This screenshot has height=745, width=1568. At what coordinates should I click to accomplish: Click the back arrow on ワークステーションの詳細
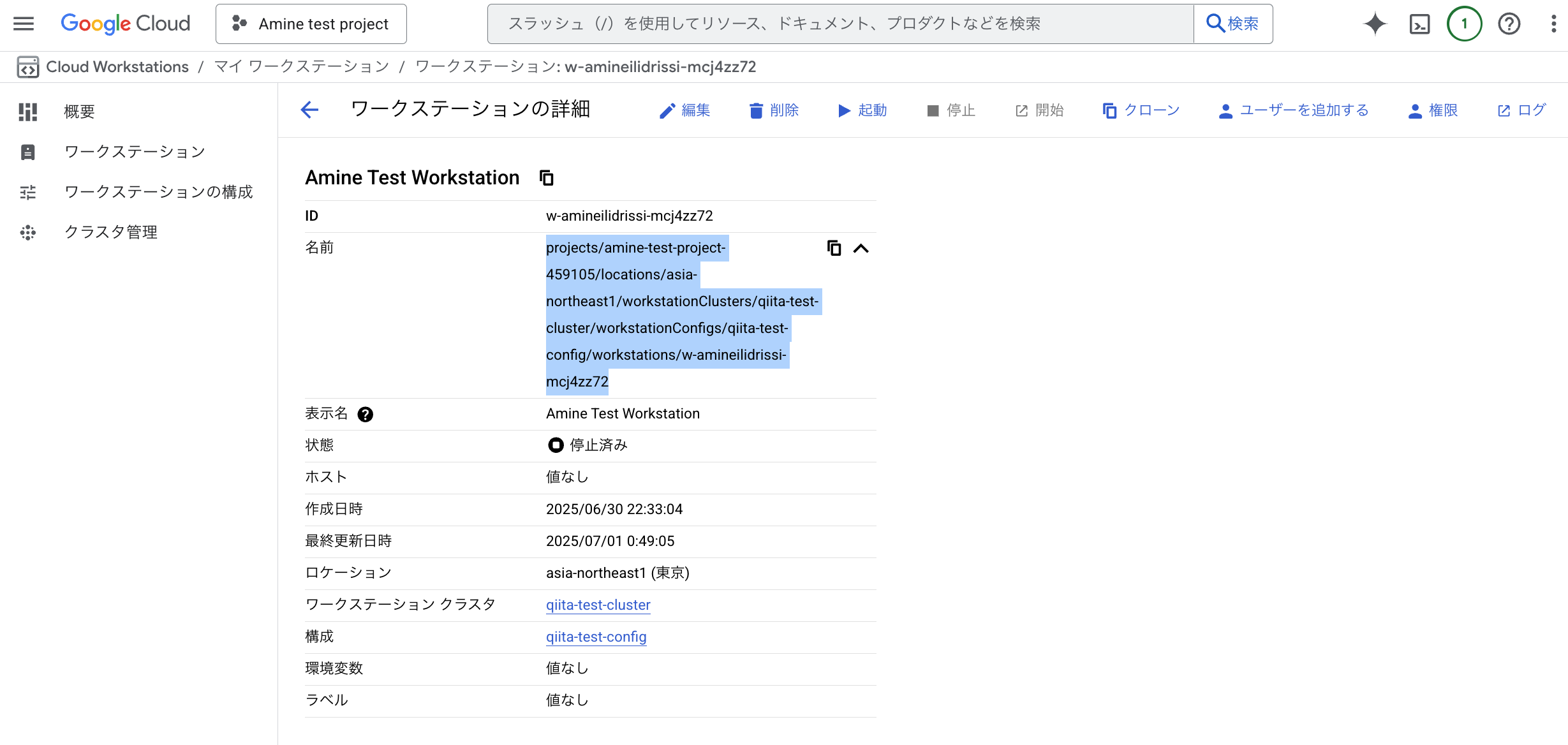[x=309, y=110]
